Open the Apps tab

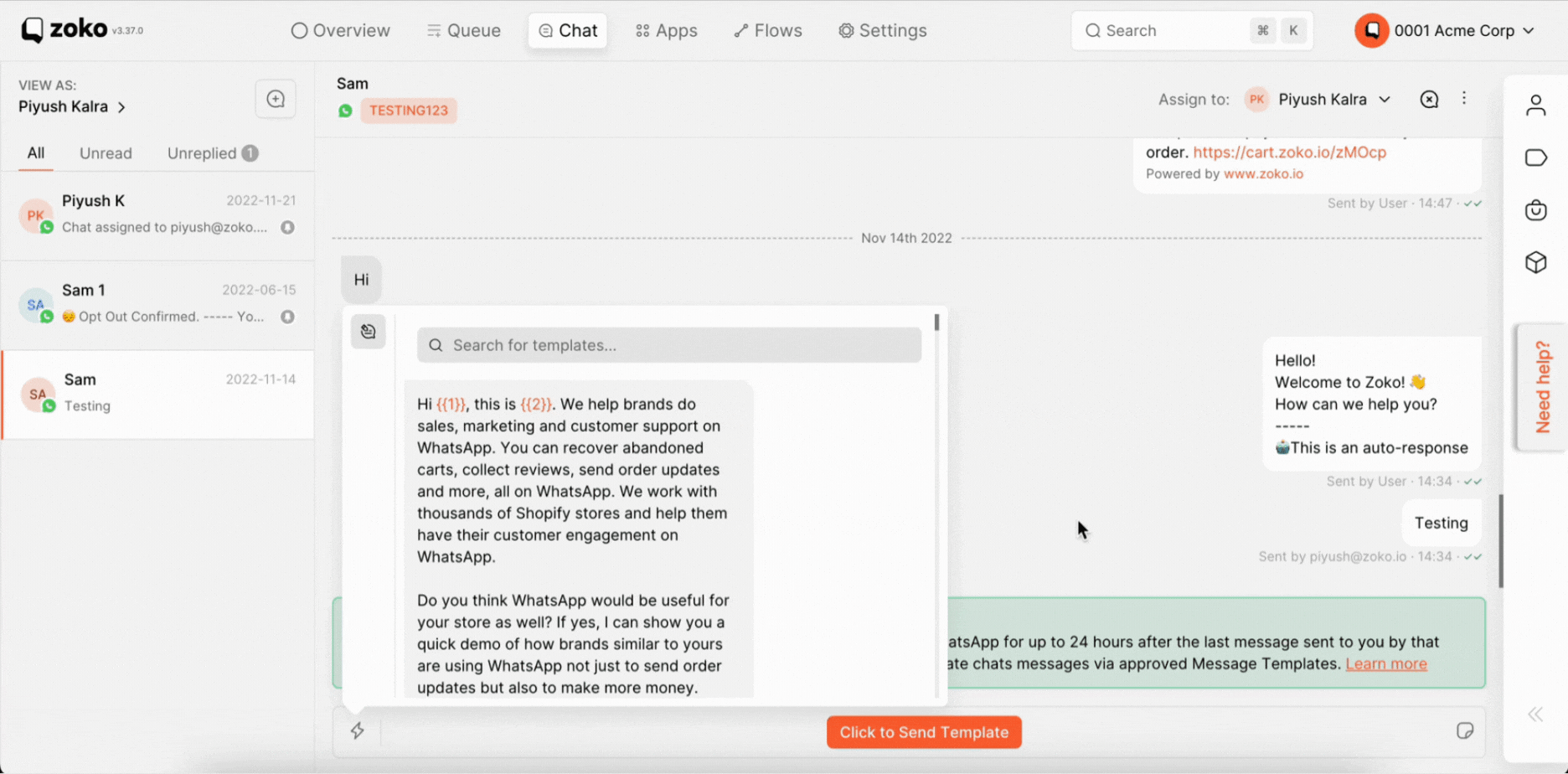click(x=666, y=31)
